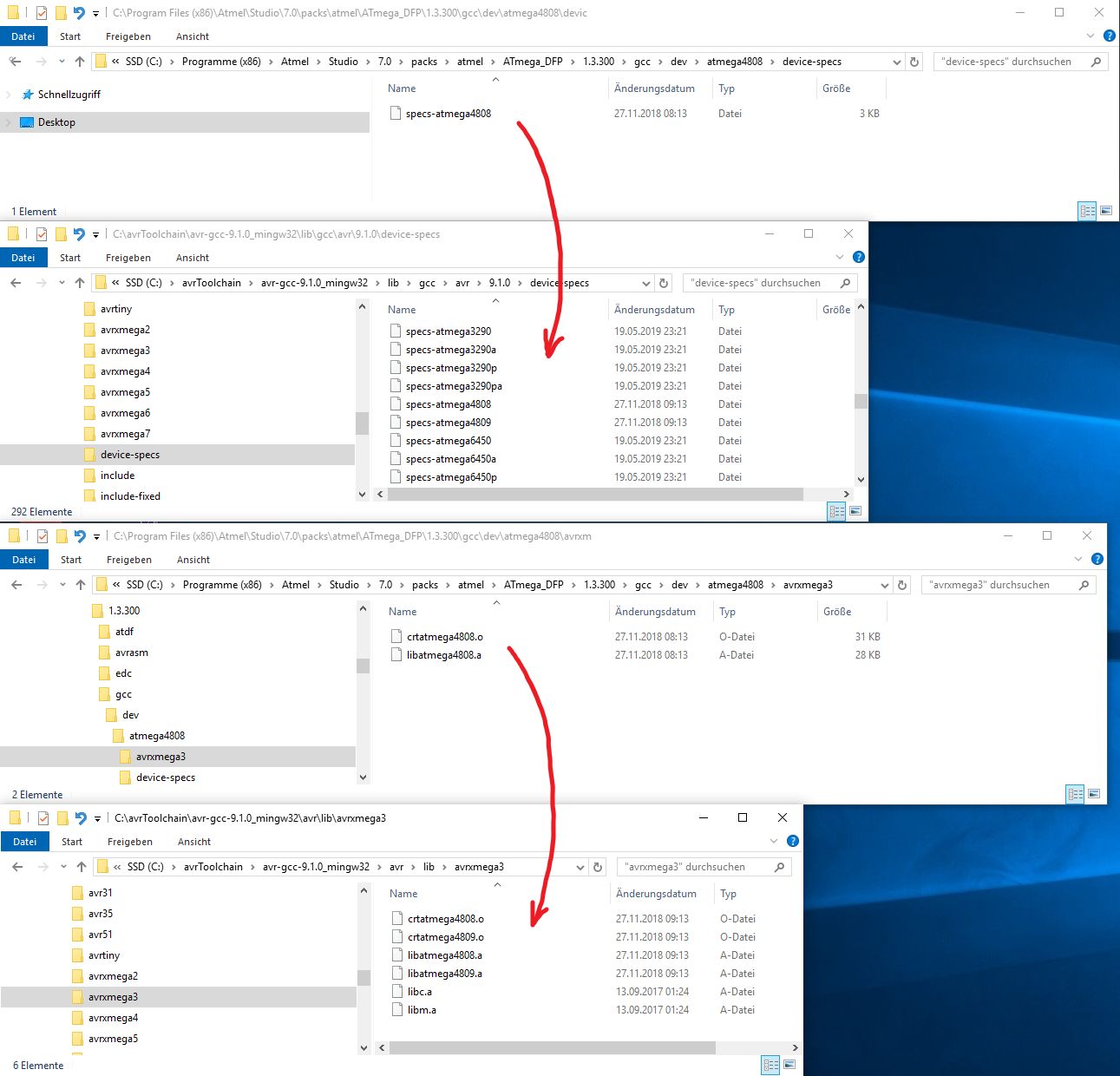
Task: Select libm.a file in bottom window
Action: coord(422,1010)
